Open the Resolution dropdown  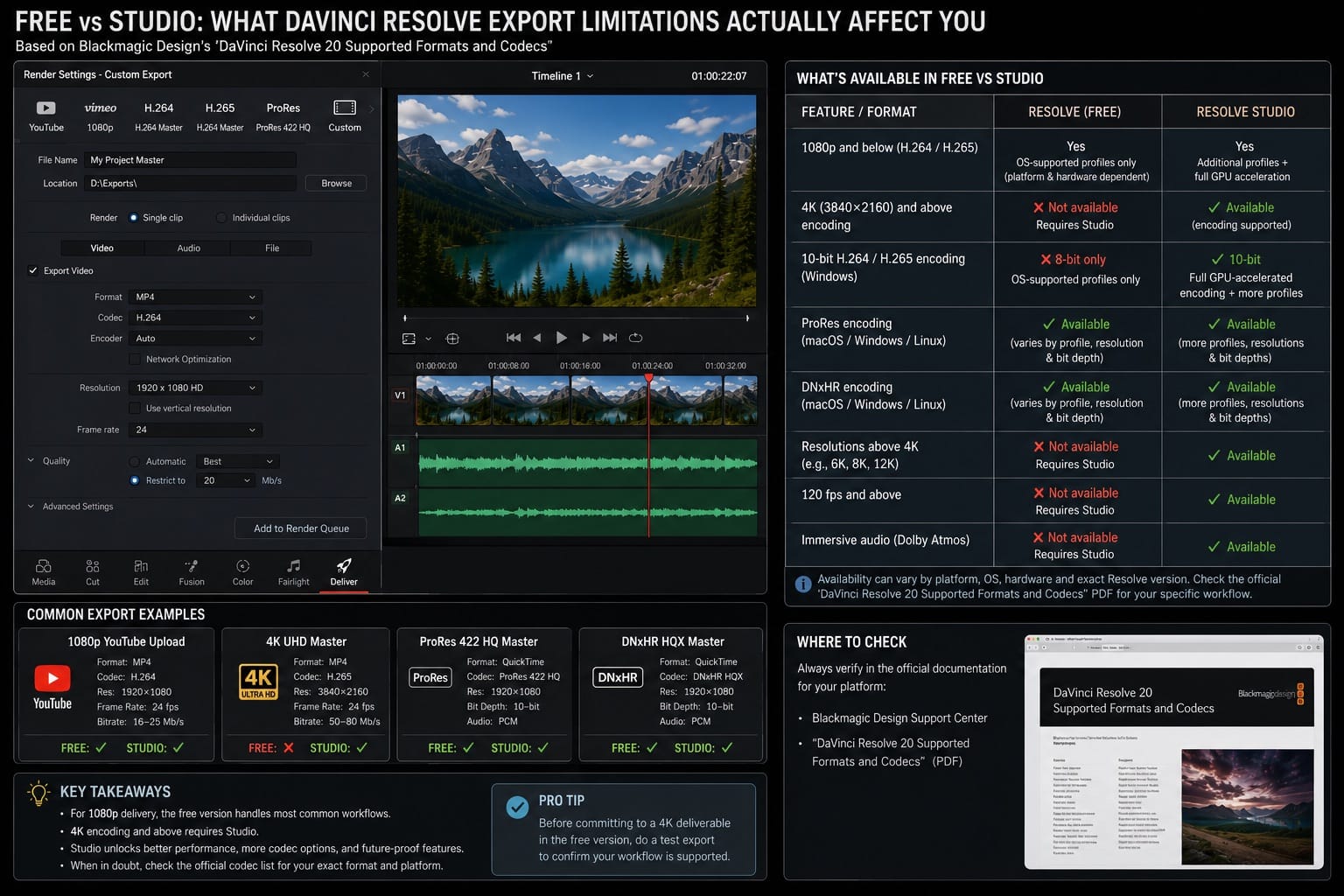pyautogui.click(x=195, y=388)
